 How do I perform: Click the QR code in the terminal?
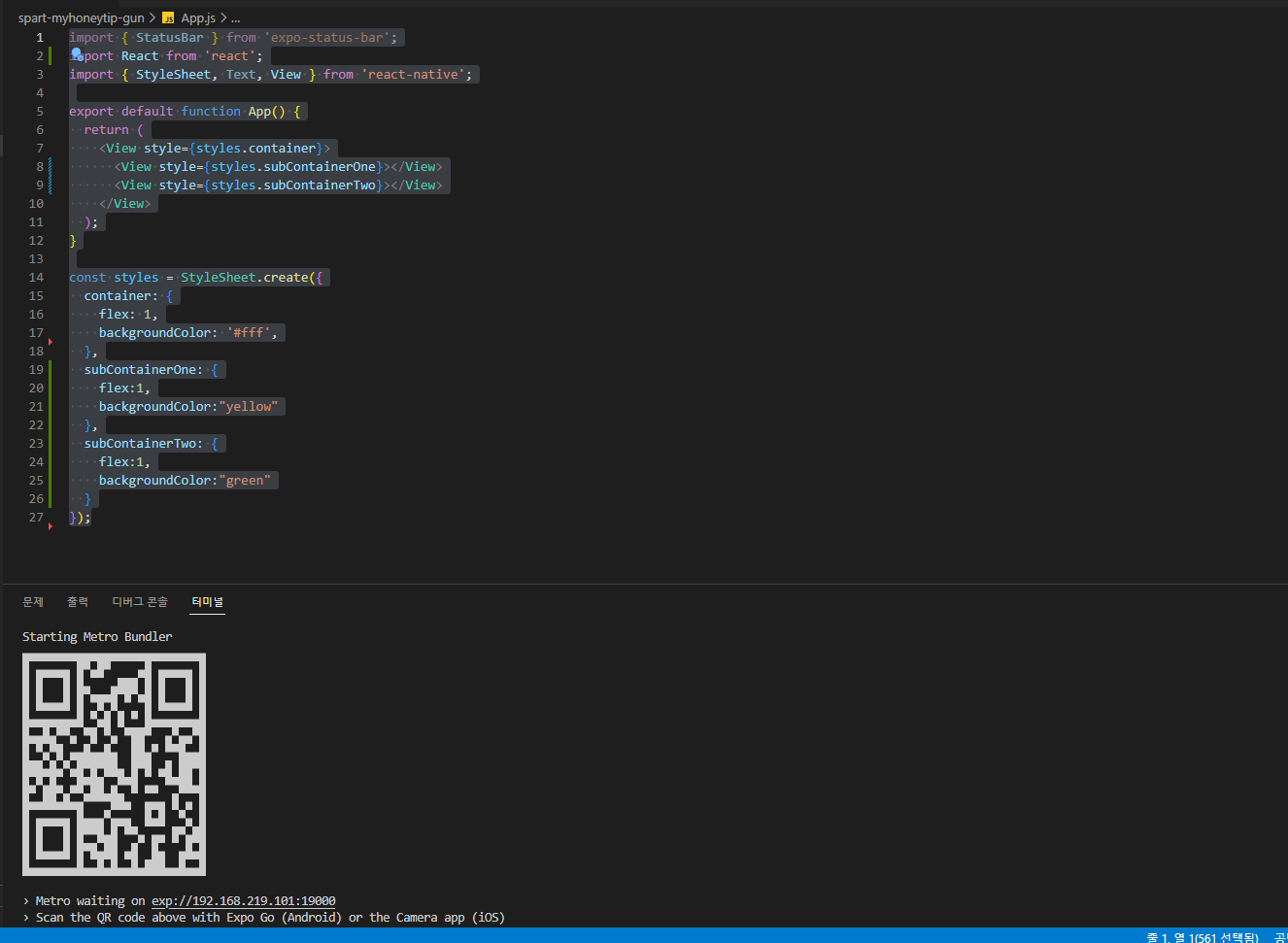coord(115,764)
